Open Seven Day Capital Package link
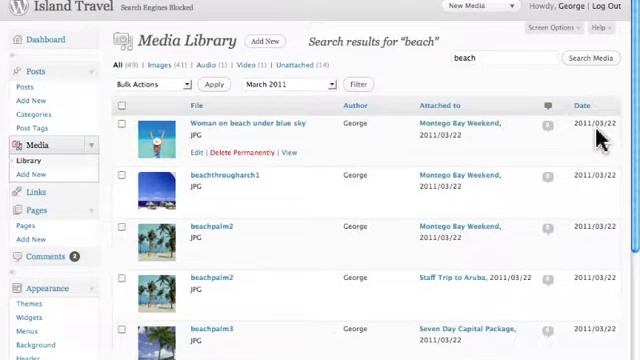This screenshot has height=360, width=640. 468,329
